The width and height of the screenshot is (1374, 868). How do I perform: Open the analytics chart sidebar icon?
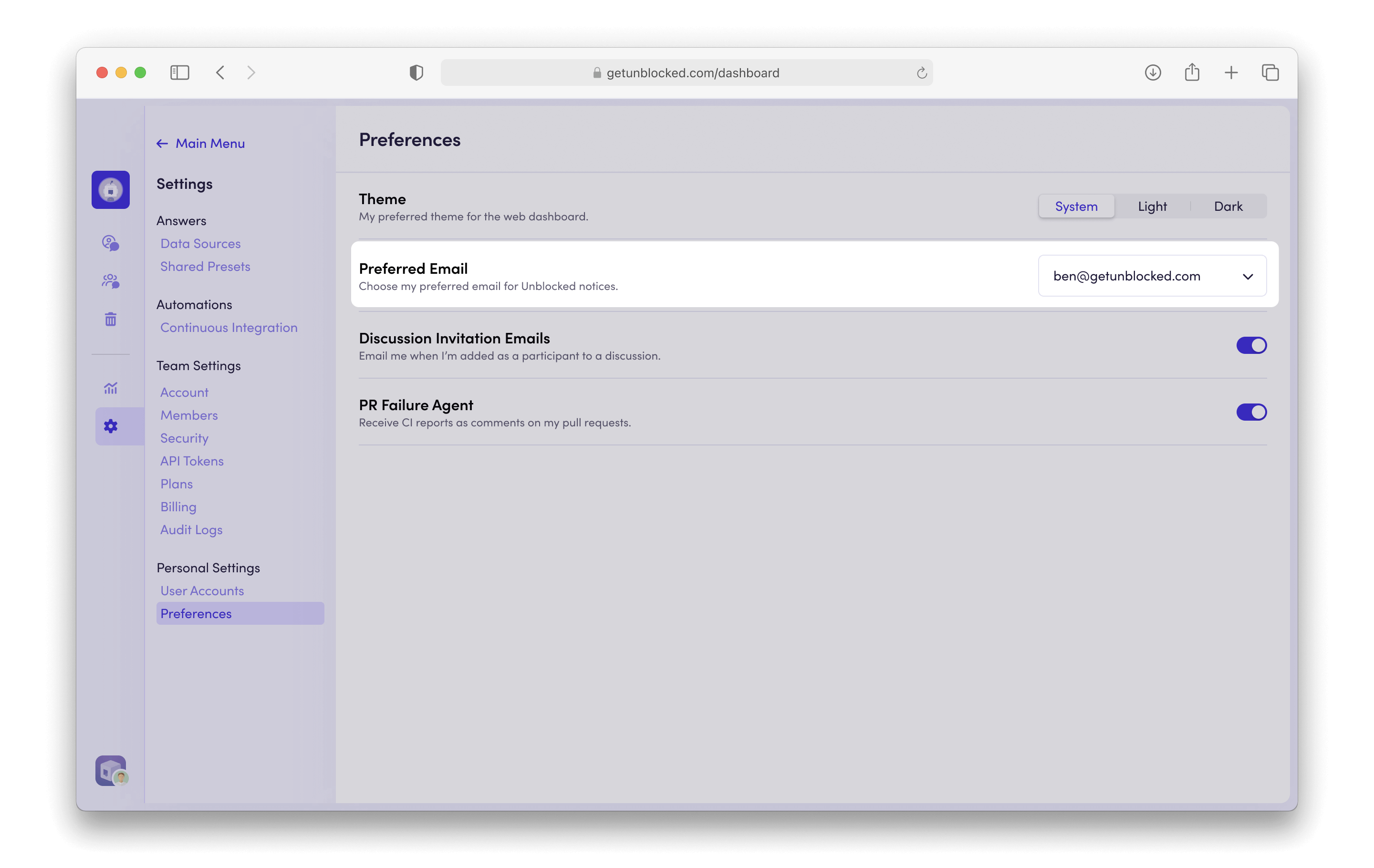click(111, 388)
